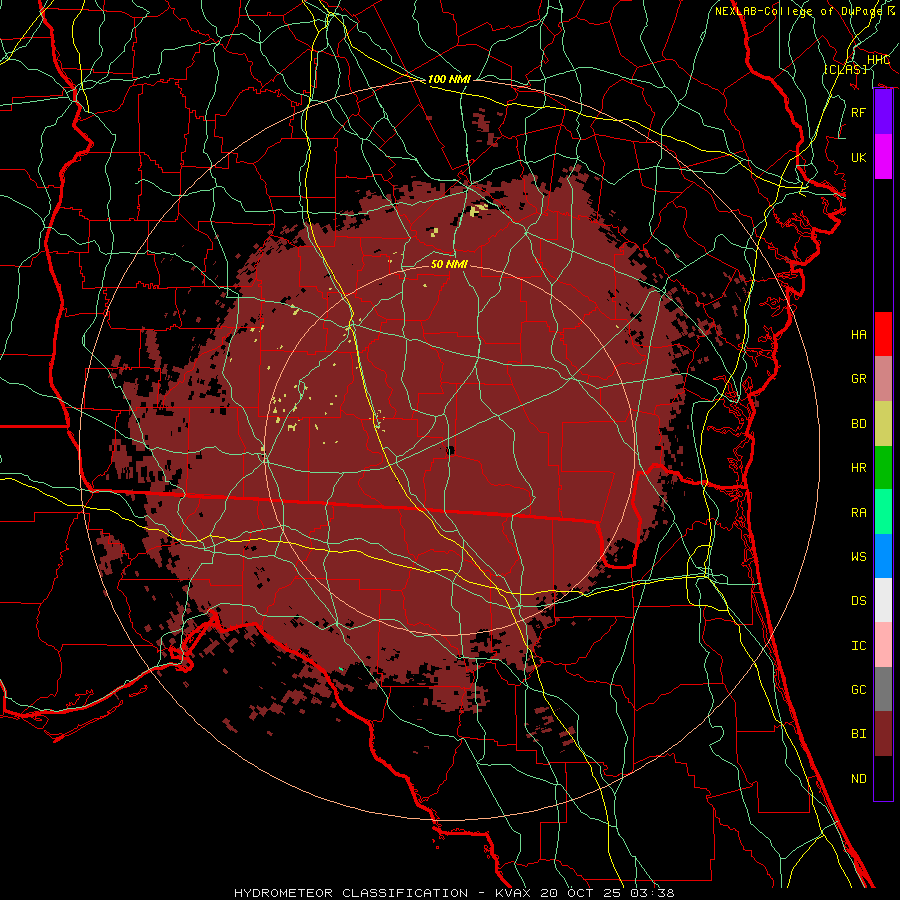The height and width of the screenshot is (900, 900).
Task: Click the UK legend label text
Action: pyautogui.click(x=859, y=157)
